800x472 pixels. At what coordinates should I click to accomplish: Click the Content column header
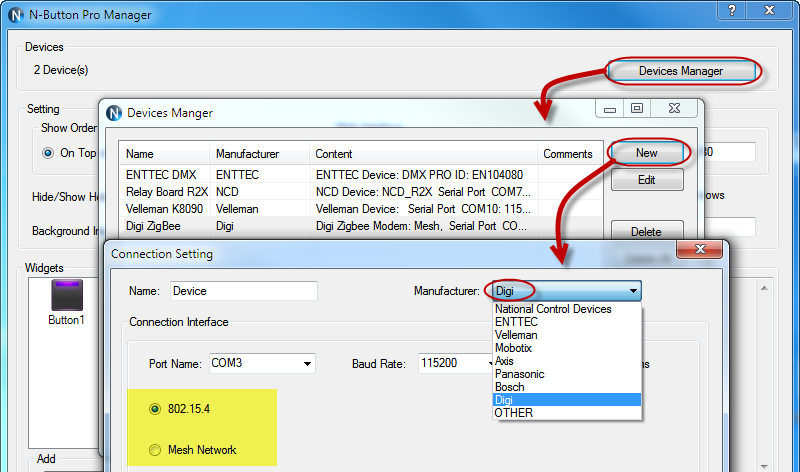click(x=423, y=154)
